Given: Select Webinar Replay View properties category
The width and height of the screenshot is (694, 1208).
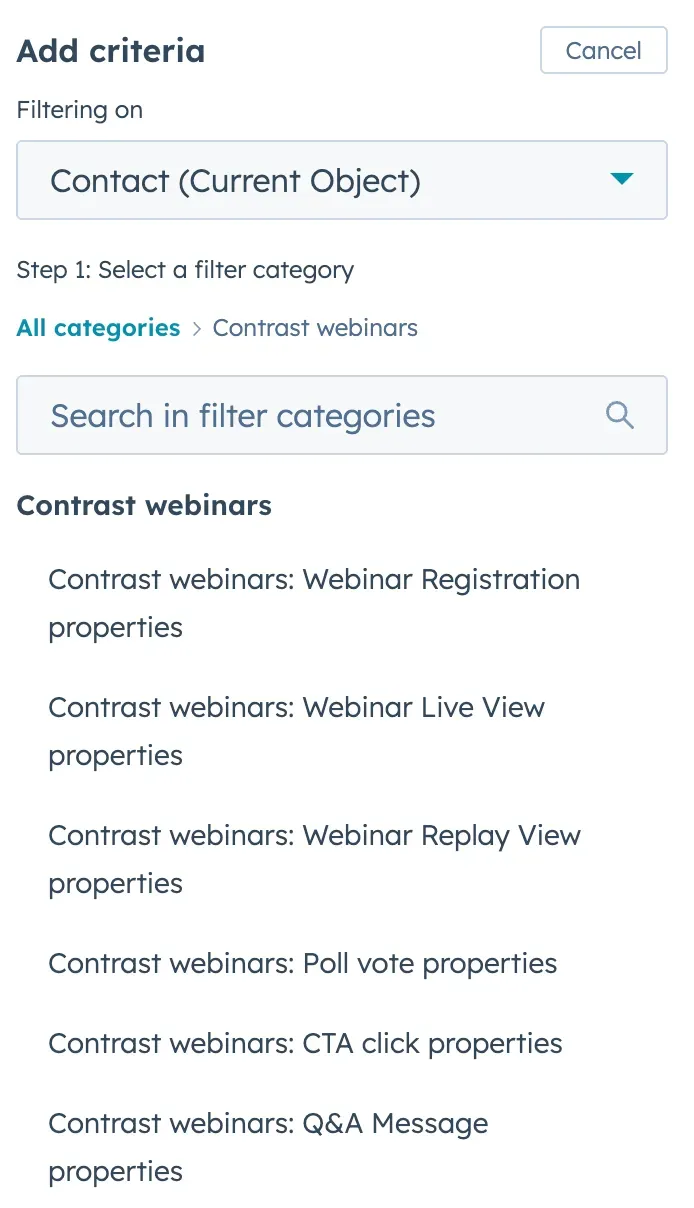Looking at the screenshot, I should click(314, 859).
